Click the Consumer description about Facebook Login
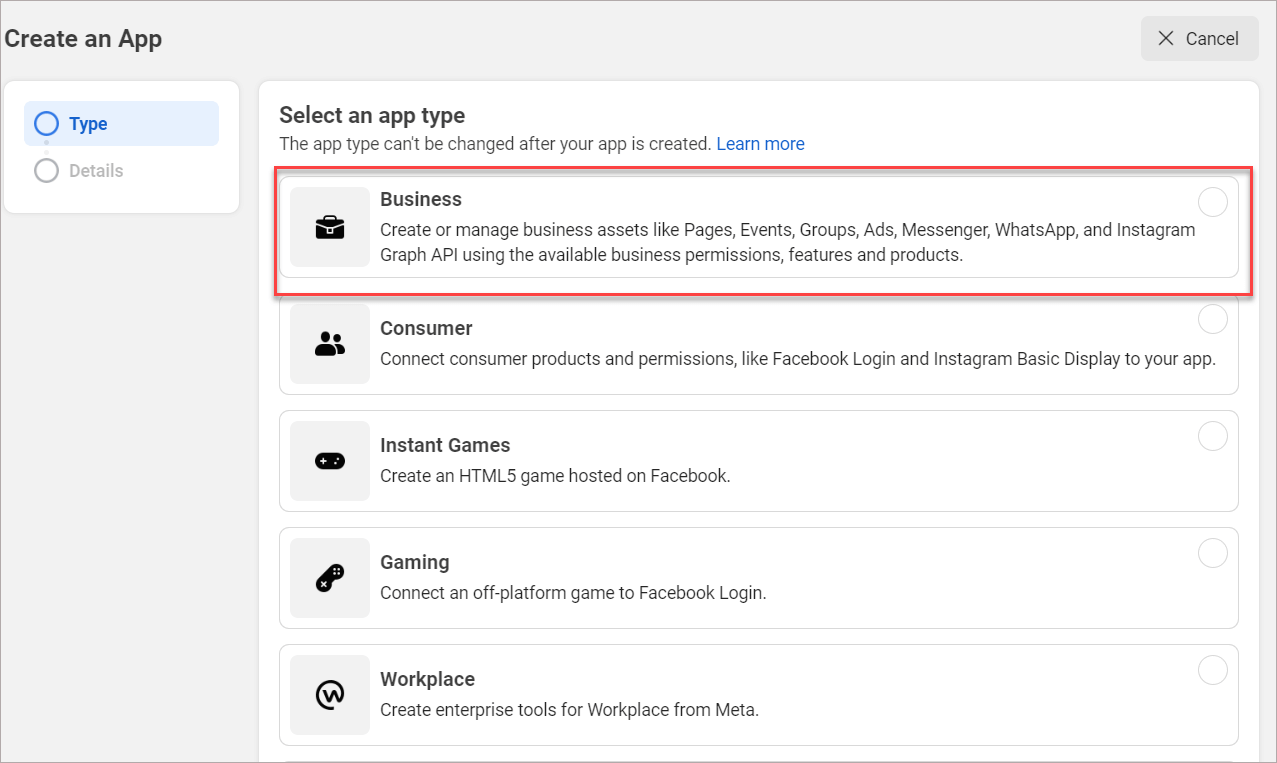This screenshot has height=763, width=1277. 798,358
